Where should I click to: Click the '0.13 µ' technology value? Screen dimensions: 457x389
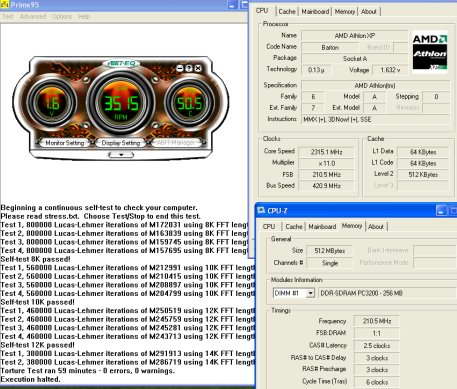coord(316,70)
